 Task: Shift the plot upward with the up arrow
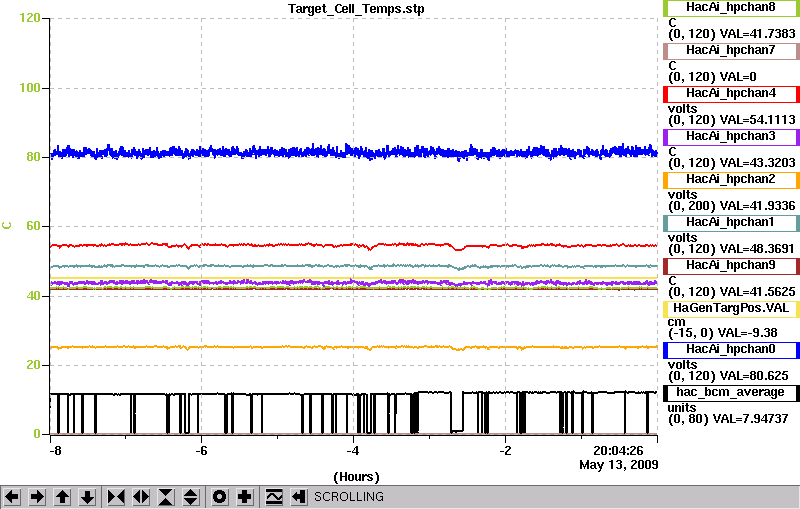click(x=62, y=496)
